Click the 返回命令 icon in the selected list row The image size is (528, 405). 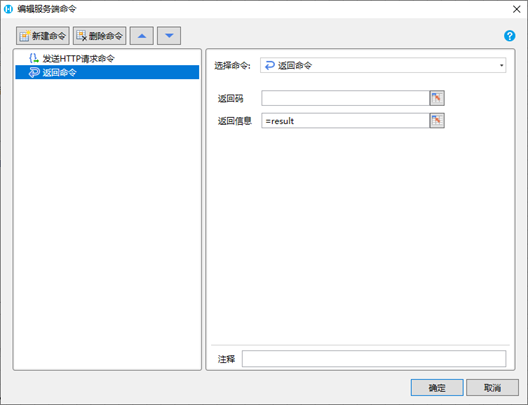tap(34, 72)
